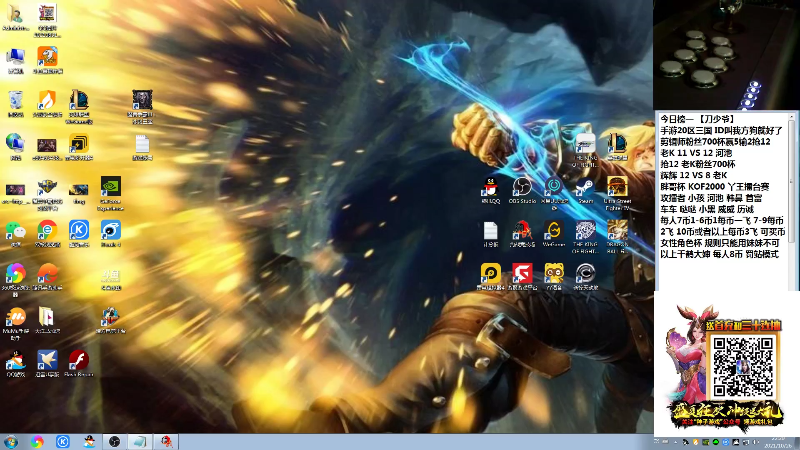Open the QR code image file on desktop
Image resolution: width=800 pixels, height=450 pixels.
pyautogui.click(x=47, y=20)
